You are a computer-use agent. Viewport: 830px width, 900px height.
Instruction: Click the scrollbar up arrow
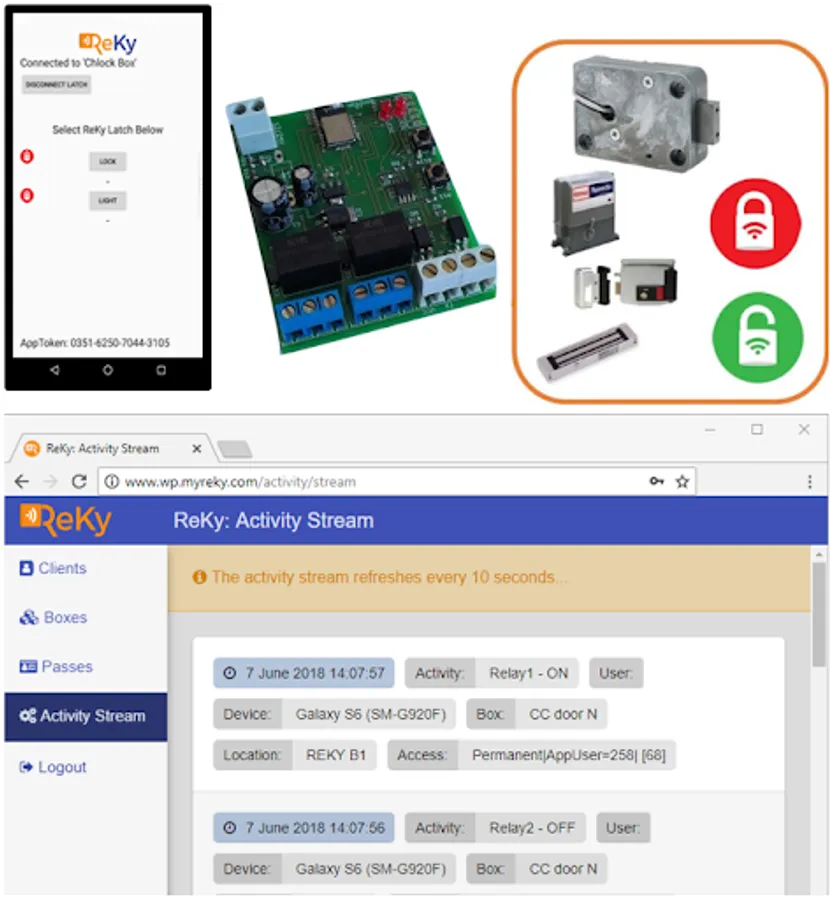[x=819, y=555]
